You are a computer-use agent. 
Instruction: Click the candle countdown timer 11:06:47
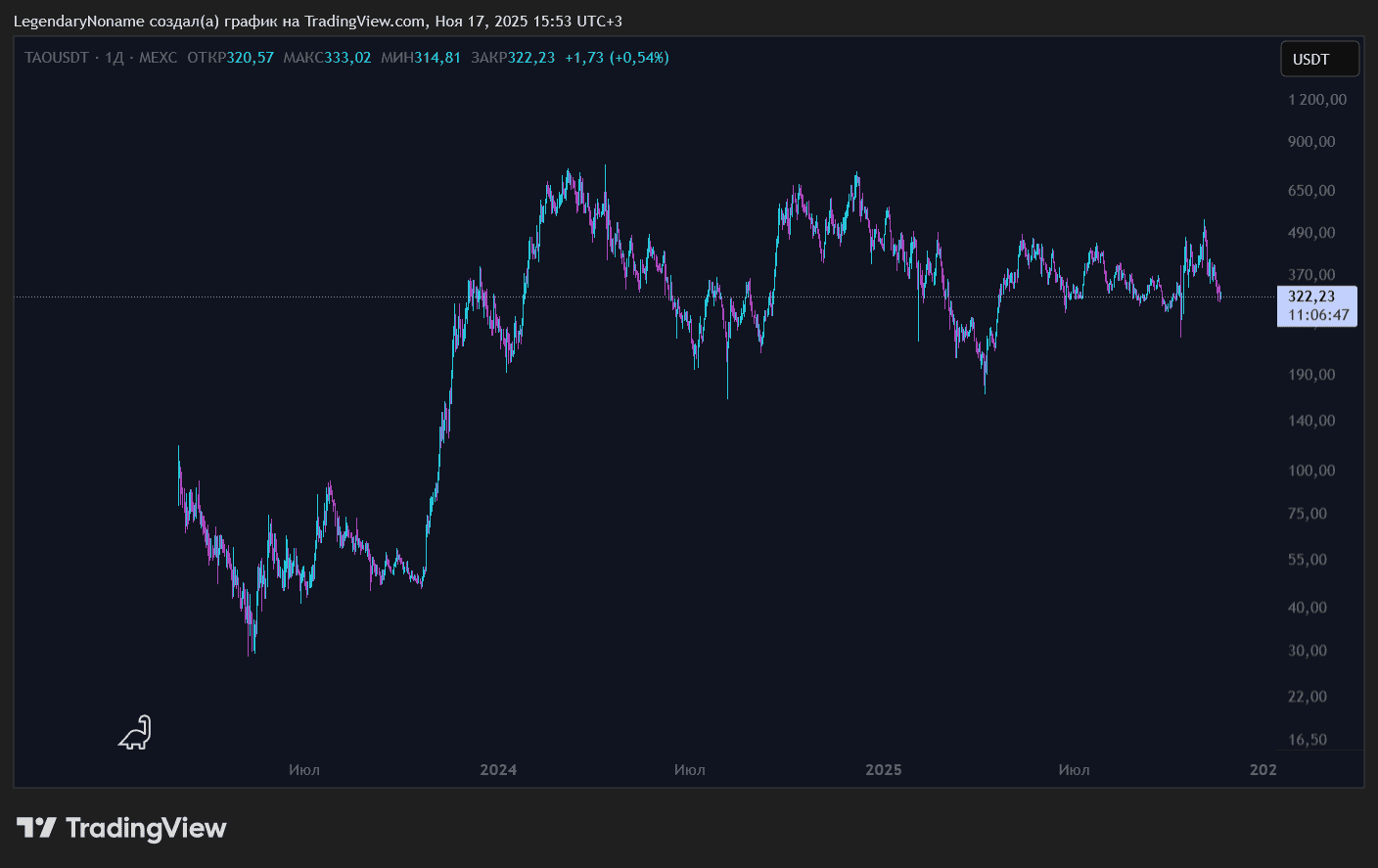[x=1317, y=315]
